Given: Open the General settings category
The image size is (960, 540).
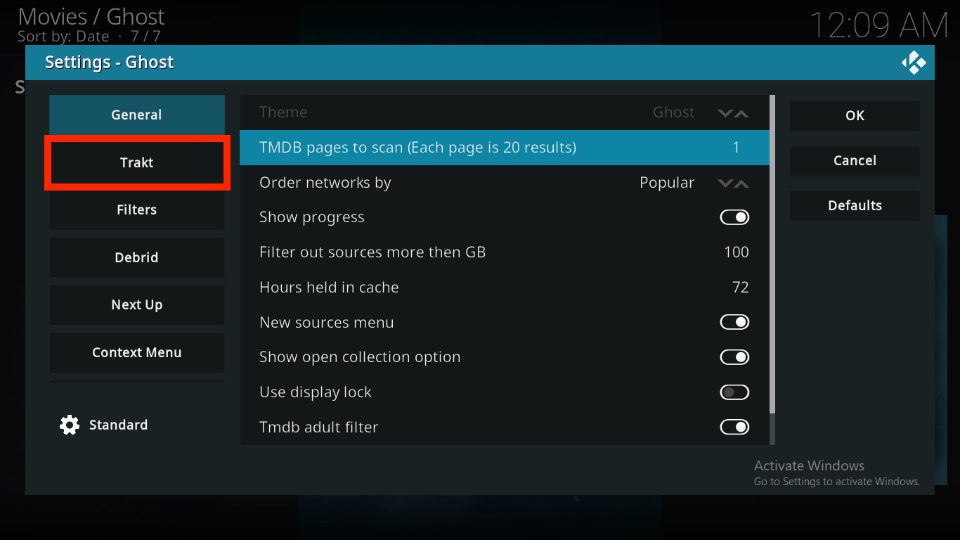Looking at the screenshot, I should pyautogui.click(x=137, y=114).
